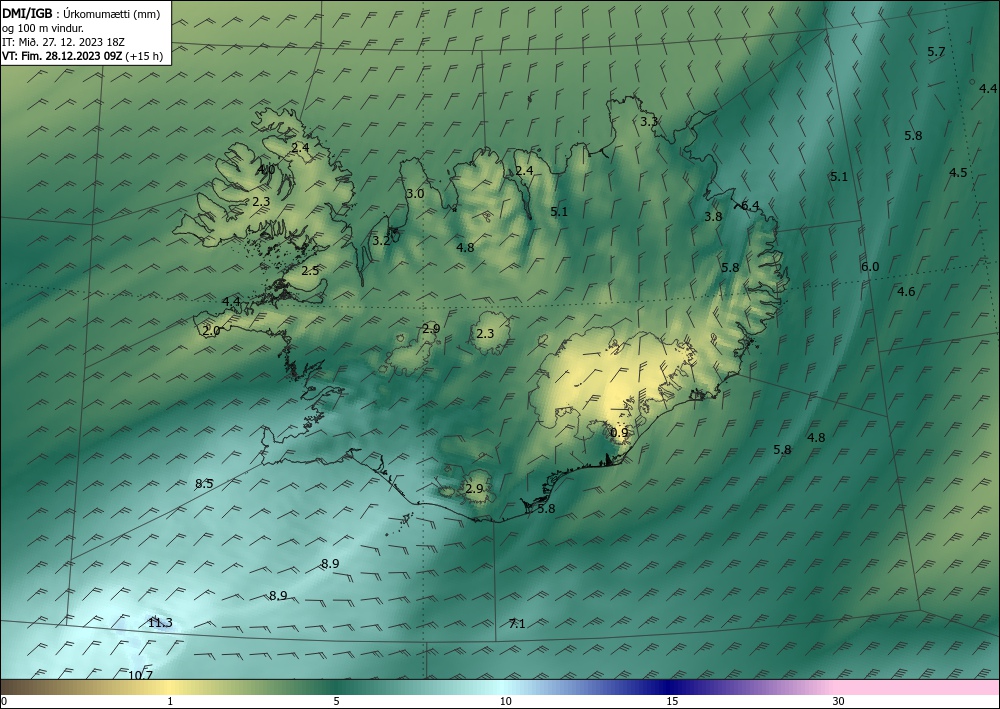1000x709 pixels.
Task: Click the 6.0 value east of Iceland
Action: pyautogui.click(x=870, y=267)
